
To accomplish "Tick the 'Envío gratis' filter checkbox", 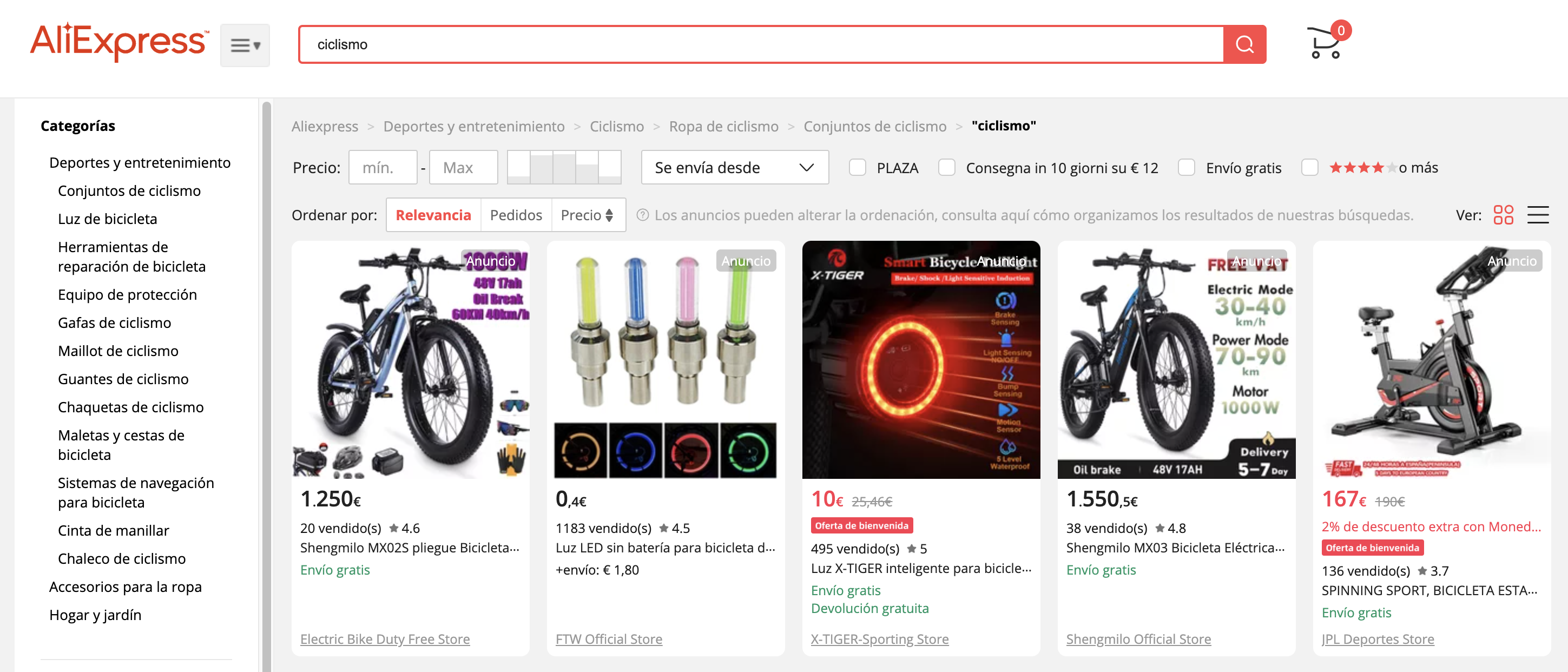I will point(1187,167).
